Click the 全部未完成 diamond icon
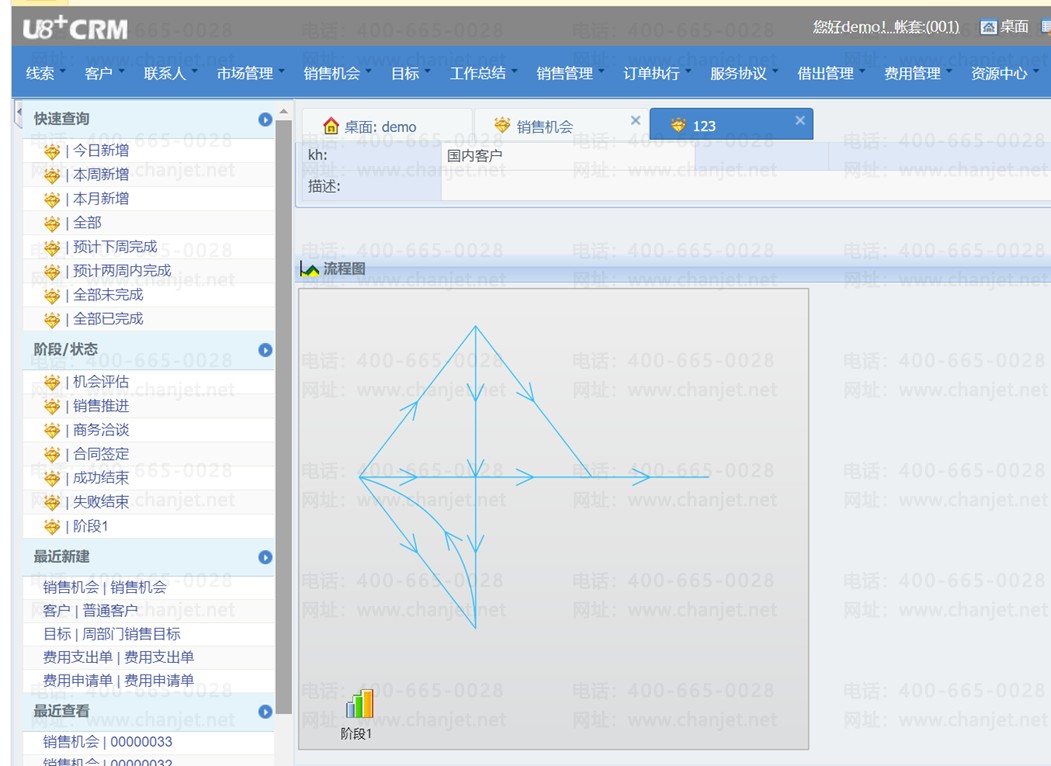The image size is (1051, 766). [52, 296]
